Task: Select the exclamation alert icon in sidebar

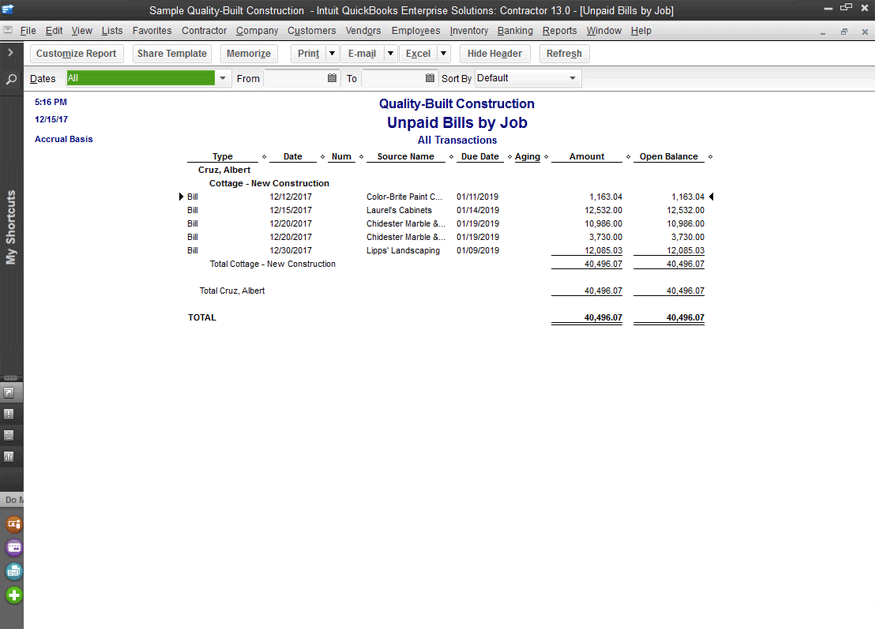Action: [x=10, y=414]
